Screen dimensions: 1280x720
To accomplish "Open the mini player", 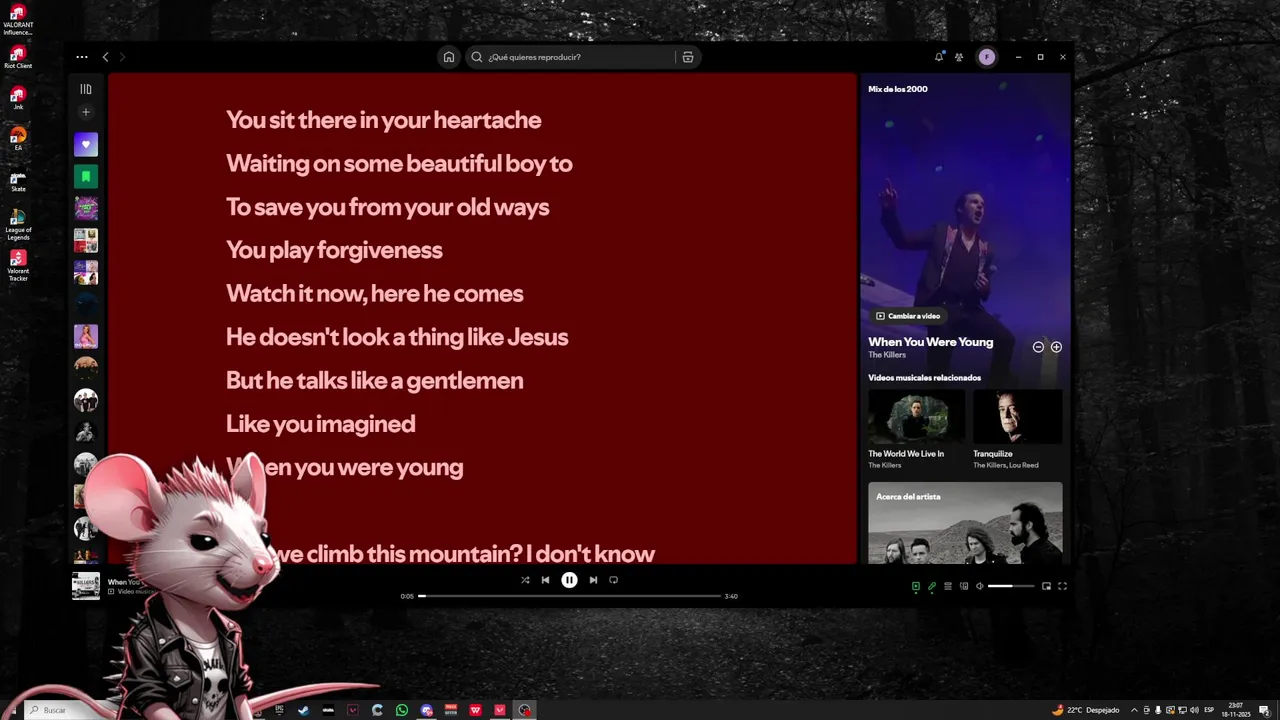I will [1046, 586].
